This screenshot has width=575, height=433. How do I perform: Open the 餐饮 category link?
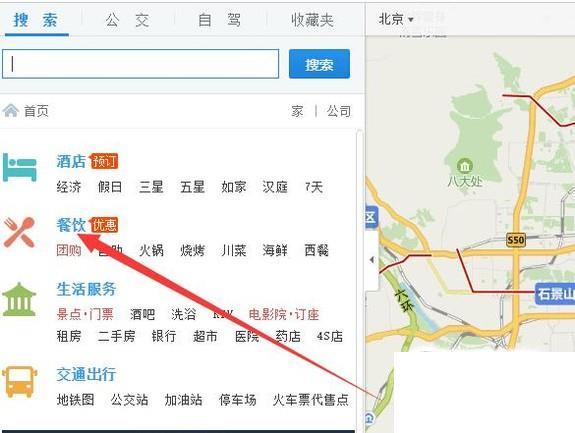point(71,225)
